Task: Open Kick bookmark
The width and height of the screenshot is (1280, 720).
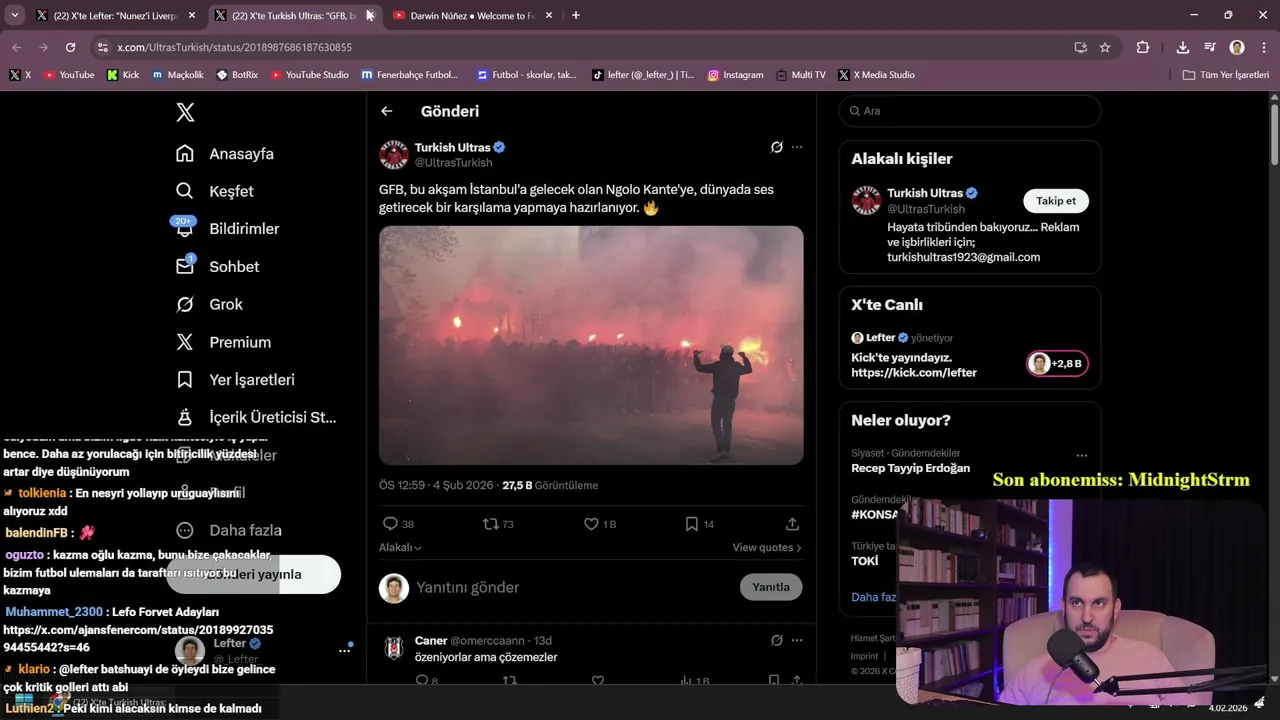Action: click(x=123, y=75)
